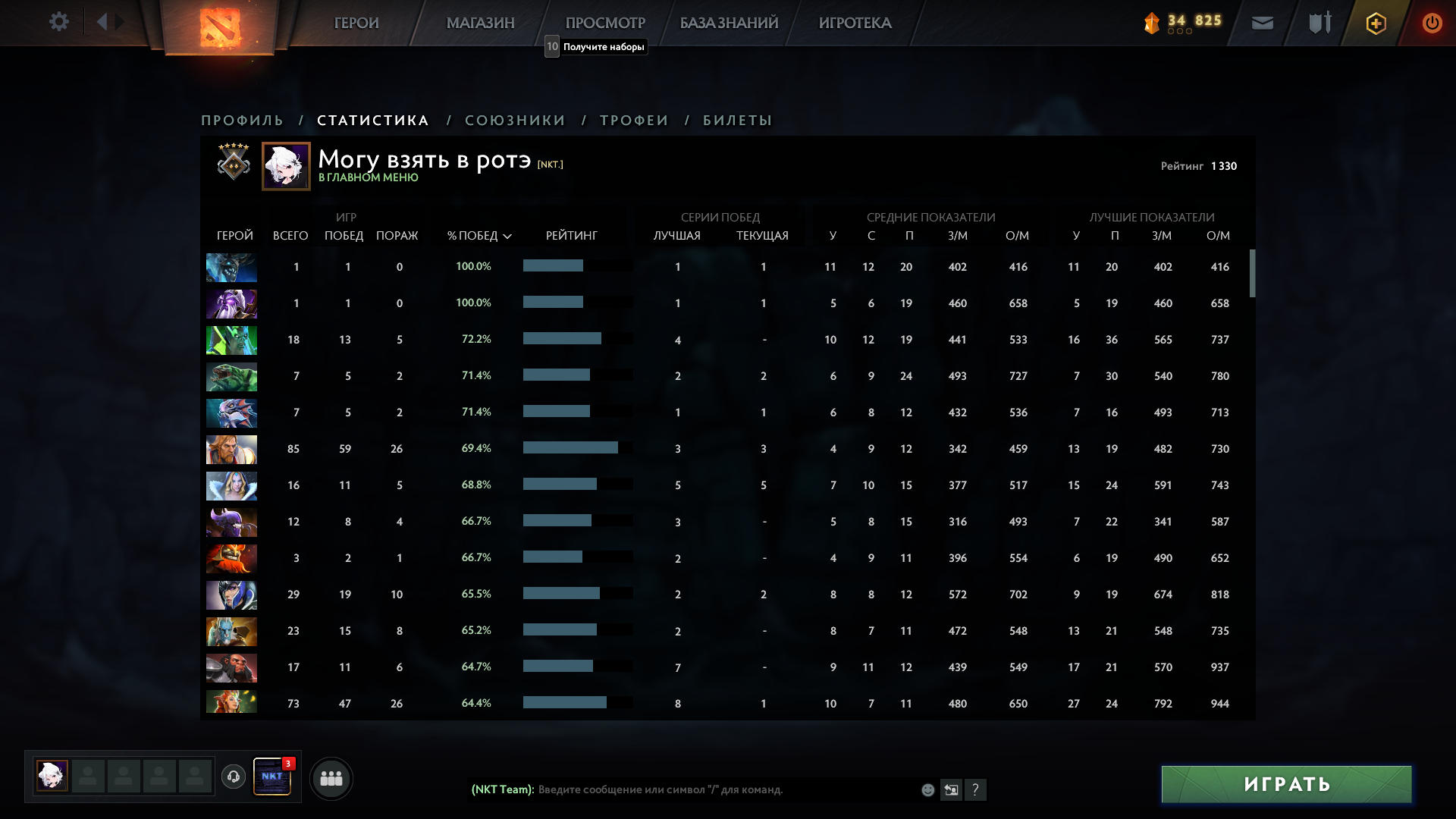Sort table by РЕЙТИНГ column
The width and height of the screenshot is (1456, 819).
[572, 236]
